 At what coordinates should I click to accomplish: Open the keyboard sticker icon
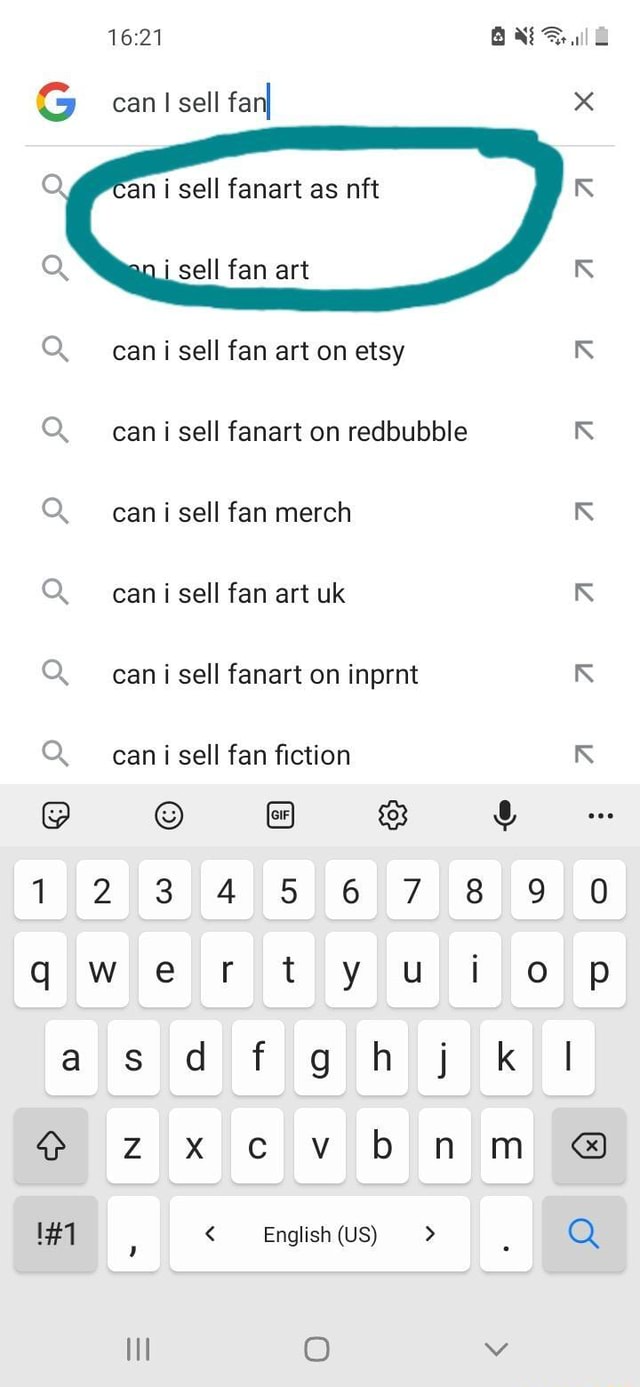(56, 817)
